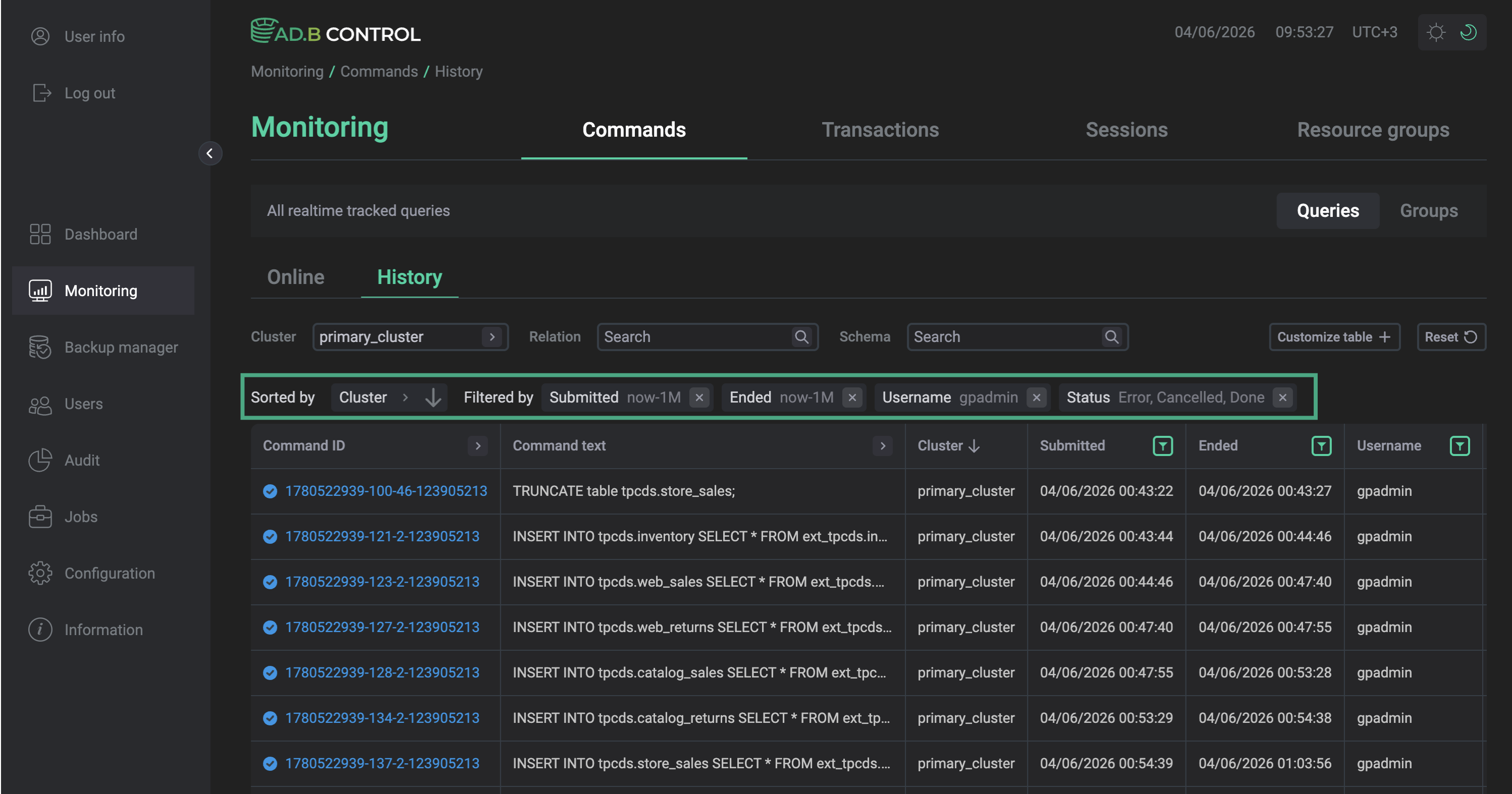
Task: Remove the Ended now-1M filter
Action: 852,398
